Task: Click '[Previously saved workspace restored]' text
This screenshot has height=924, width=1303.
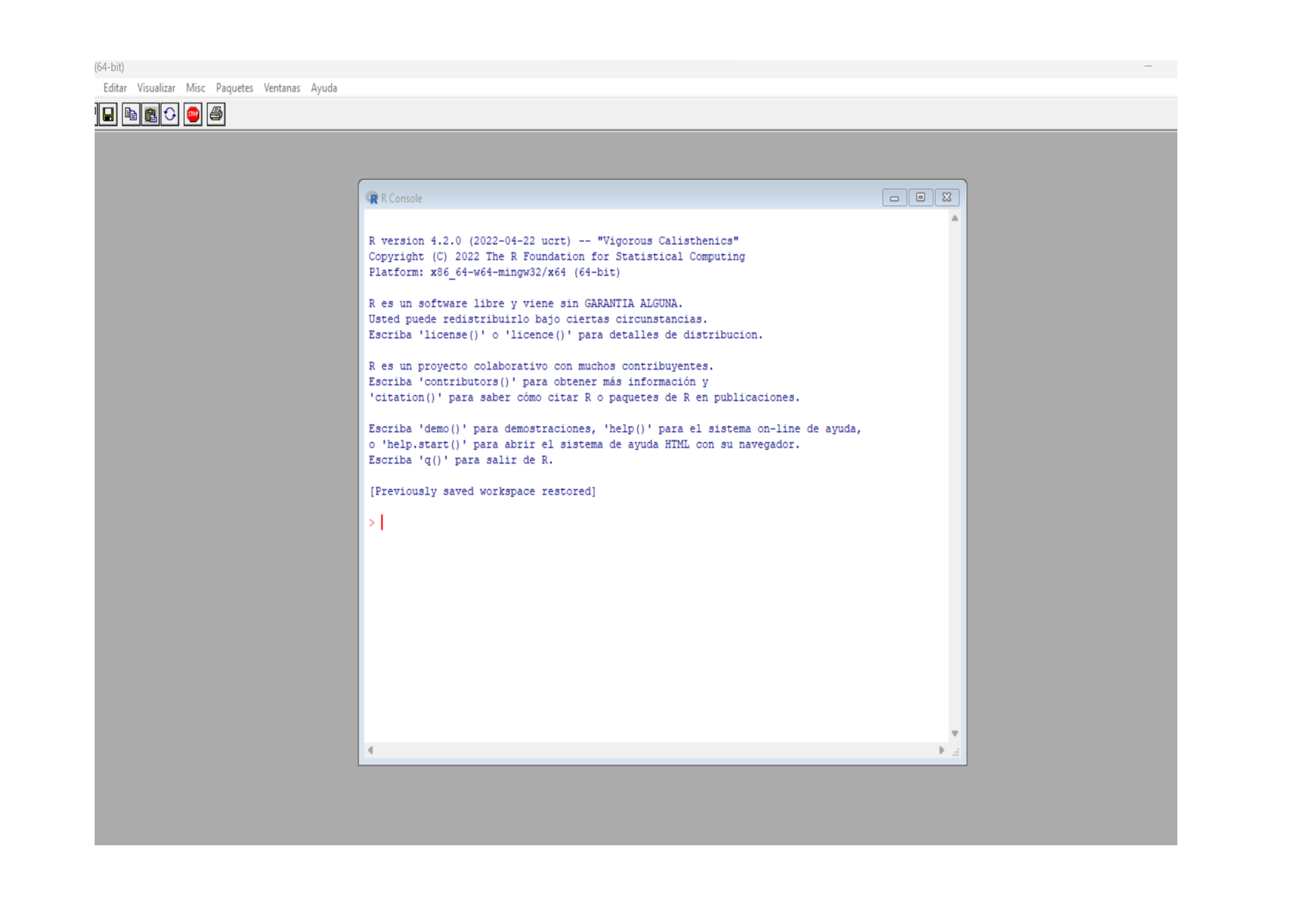Action: tap(483, 492)
